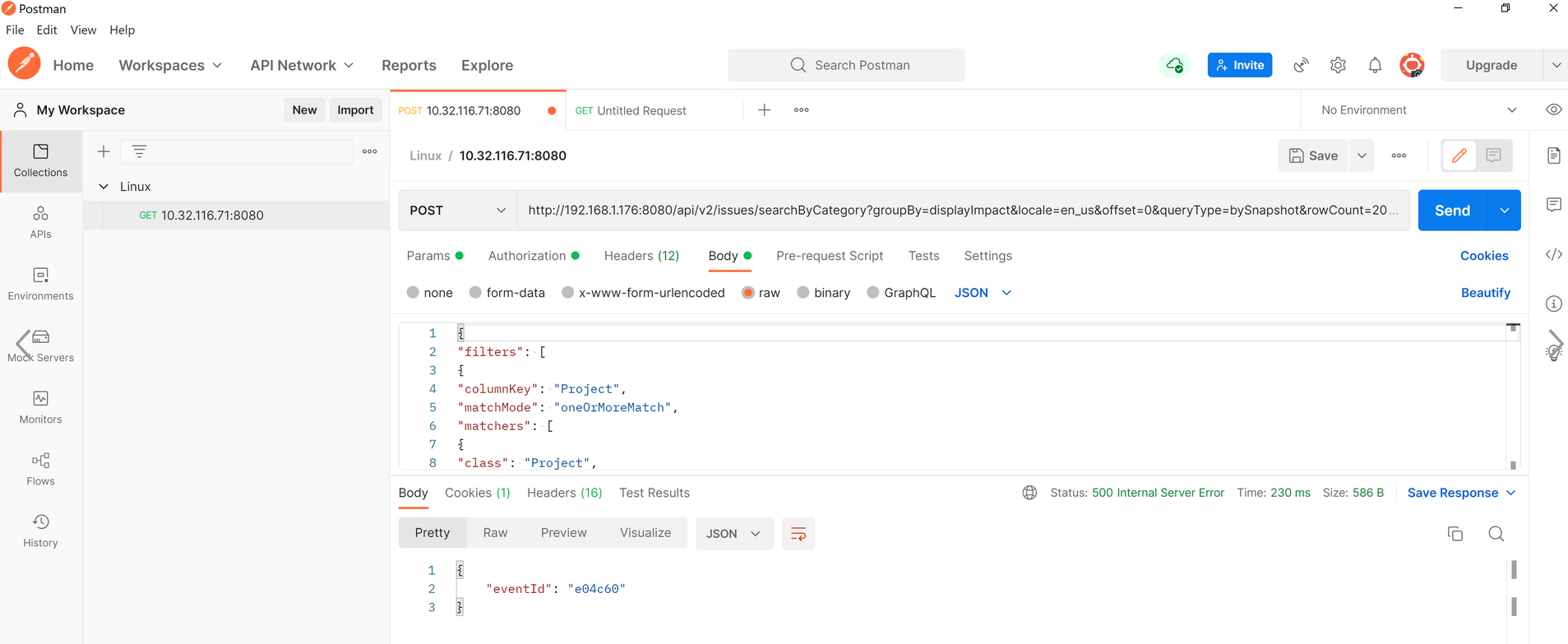1568x644 pixels.
Task: Click the cloud sync status icon
Action: pos(1175,65)
